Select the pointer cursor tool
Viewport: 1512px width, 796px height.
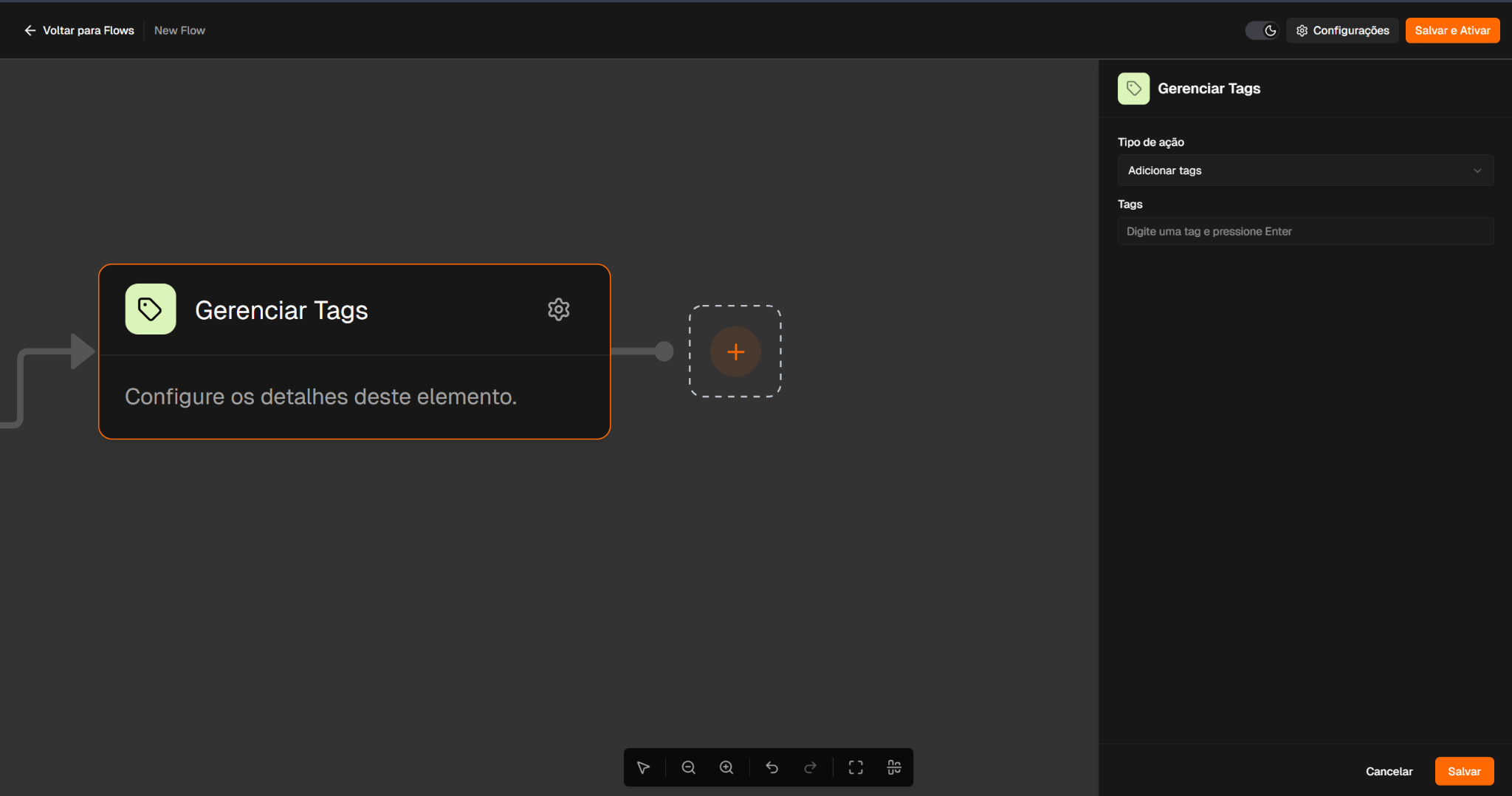tap(644, 767)
